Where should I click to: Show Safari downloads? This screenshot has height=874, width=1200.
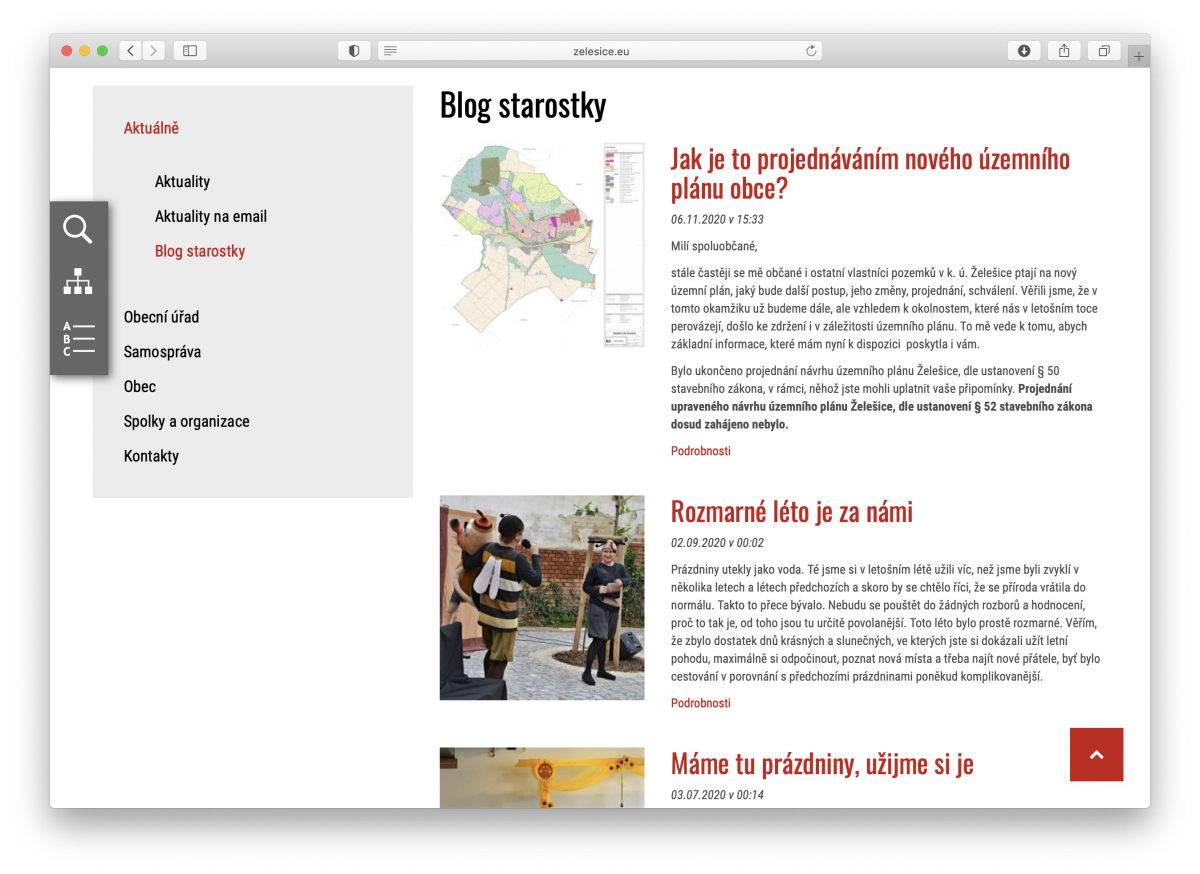(1022, 50)
